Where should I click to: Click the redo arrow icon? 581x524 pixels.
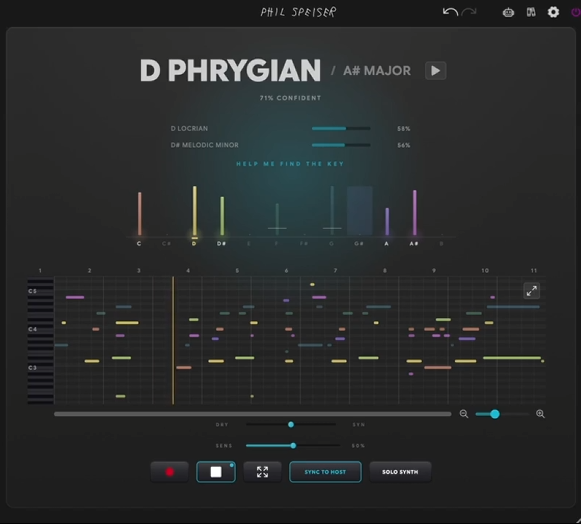click(469, 12)
